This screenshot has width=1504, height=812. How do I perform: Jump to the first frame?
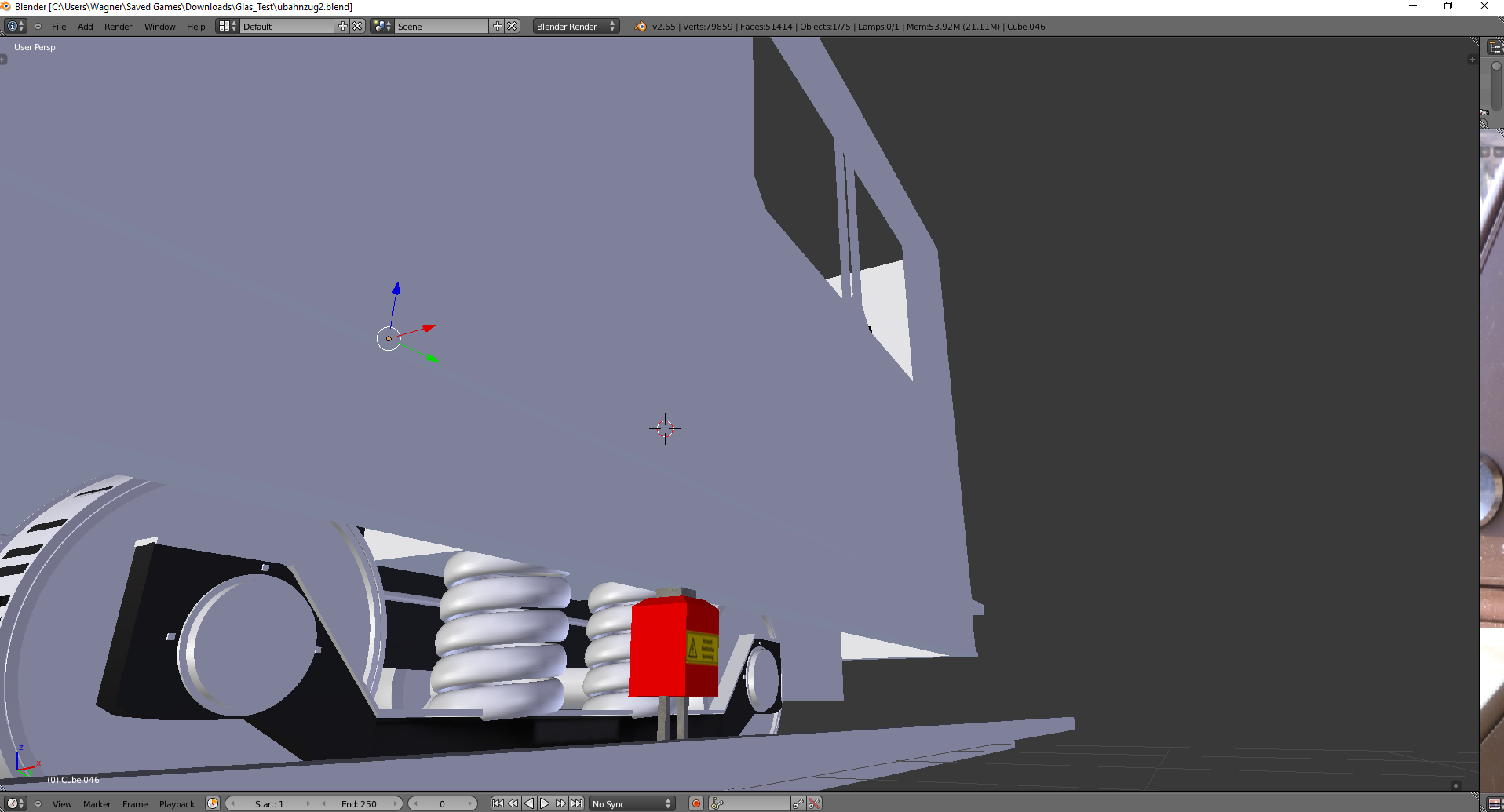pyautogui.click(x=498, y=803)
